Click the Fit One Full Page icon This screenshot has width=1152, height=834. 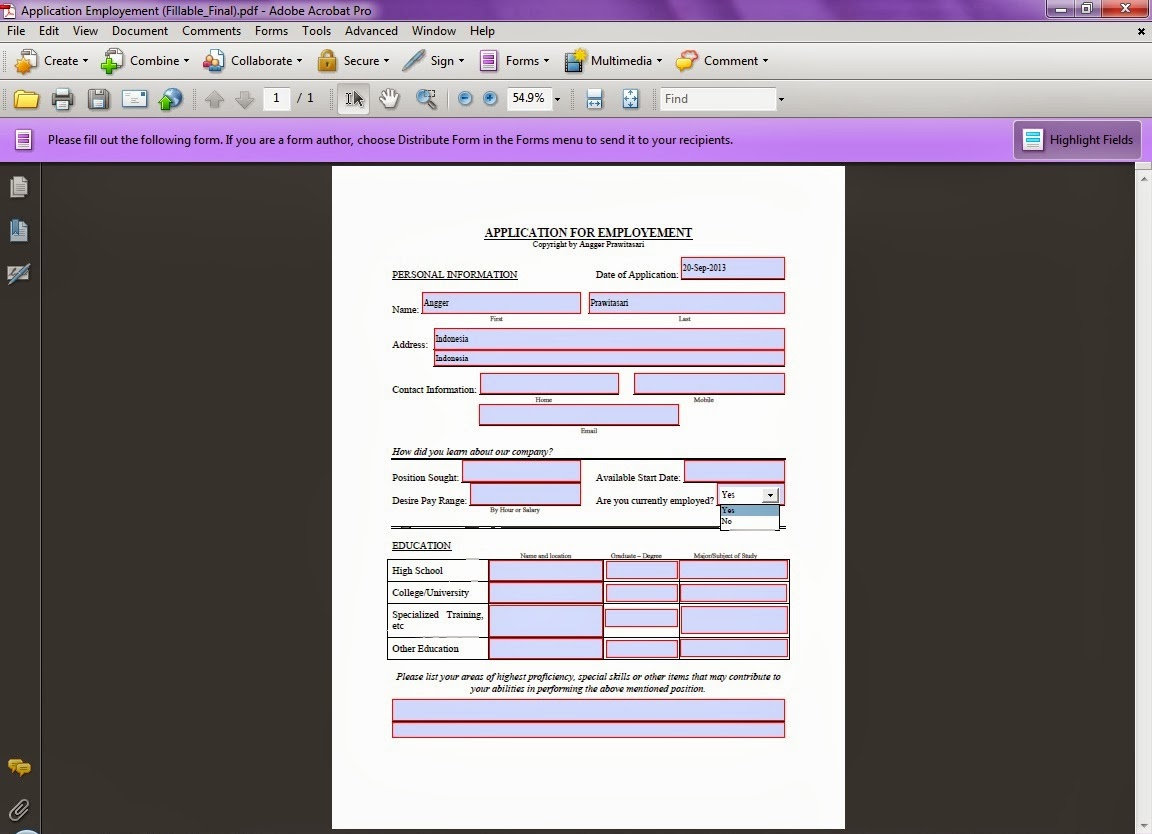(630, 98)
